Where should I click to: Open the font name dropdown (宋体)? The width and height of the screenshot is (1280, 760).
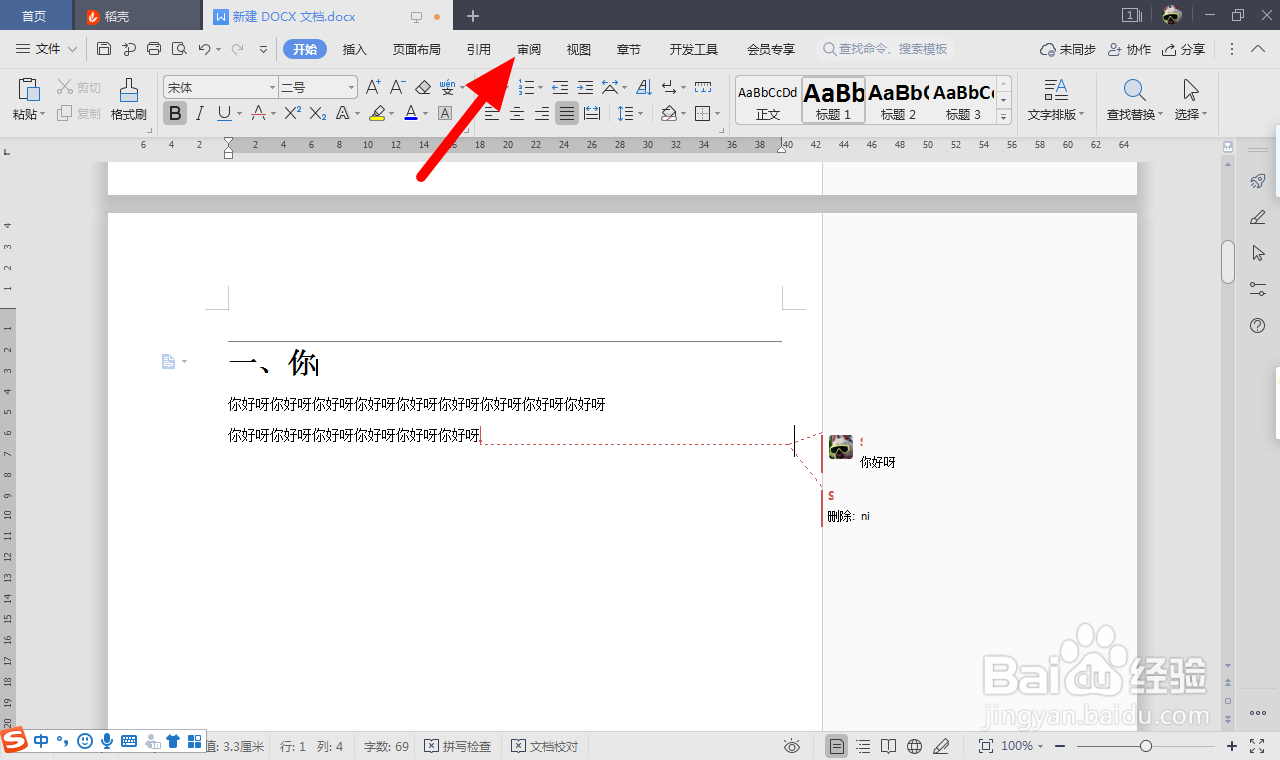tap(272, 88)
